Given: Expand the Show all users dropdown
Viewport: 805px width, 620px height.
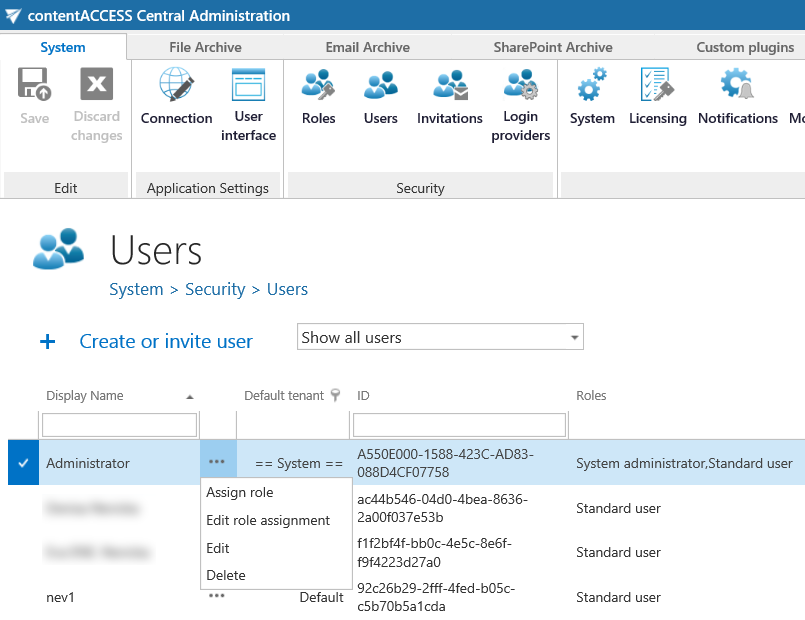Looking at the screenshot, I should click(440, 338).
